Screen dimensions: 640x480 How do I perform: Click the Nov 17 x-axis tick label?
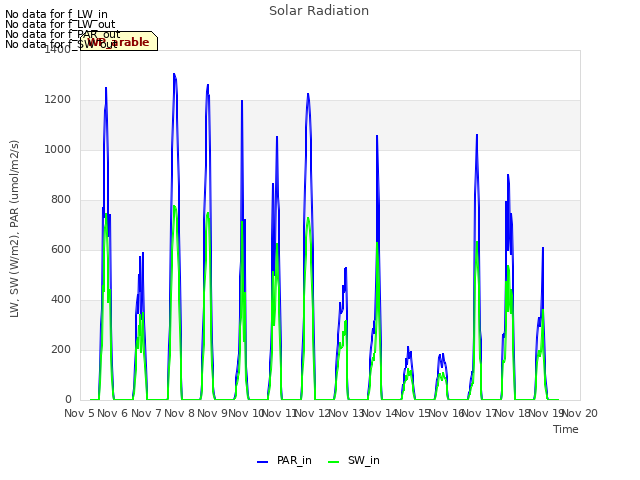[480, 413]
